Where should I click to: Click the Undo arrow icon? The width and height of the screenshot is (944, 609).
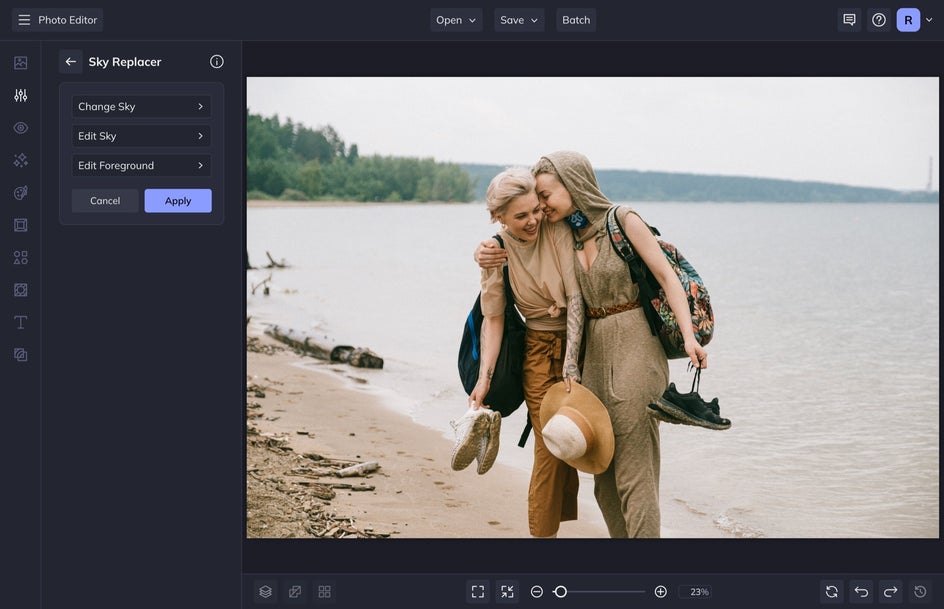point(861,592)
